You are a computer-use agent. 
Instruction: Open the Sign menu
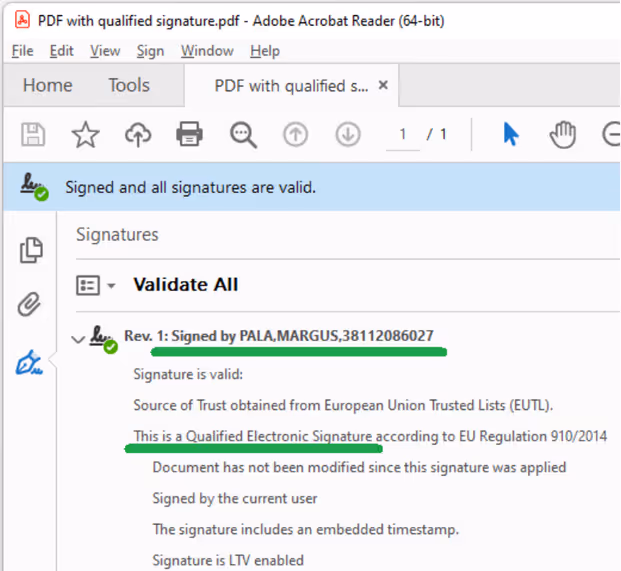150,51
